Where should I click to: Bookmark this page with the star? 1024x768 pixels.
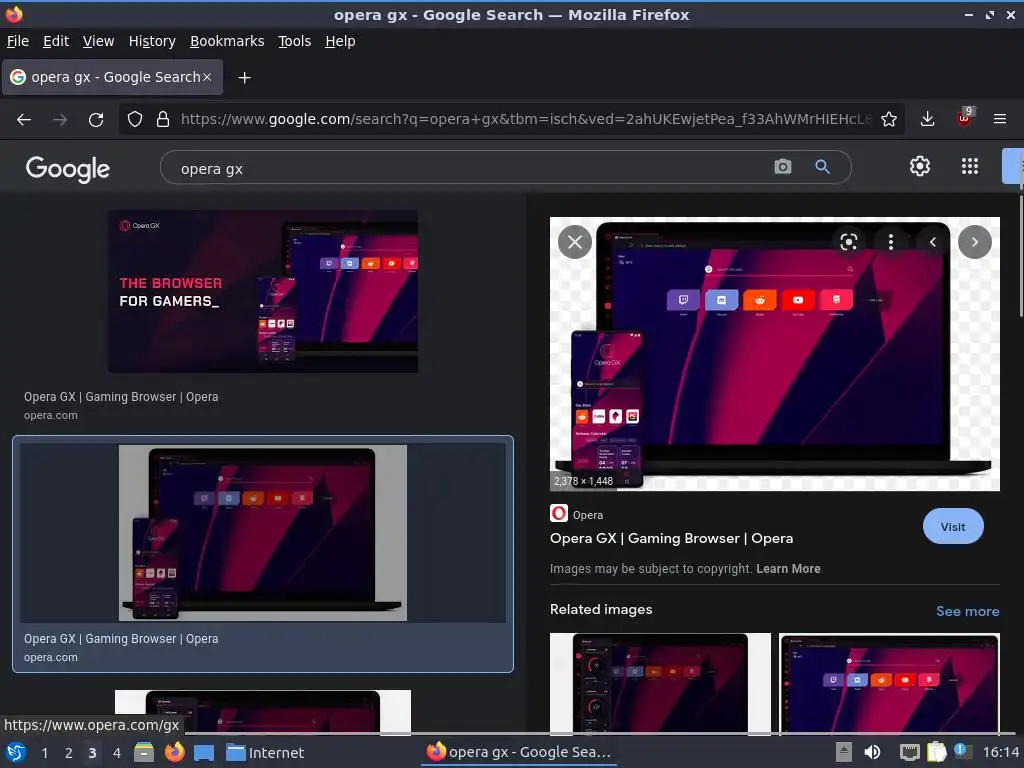point(889,120)
